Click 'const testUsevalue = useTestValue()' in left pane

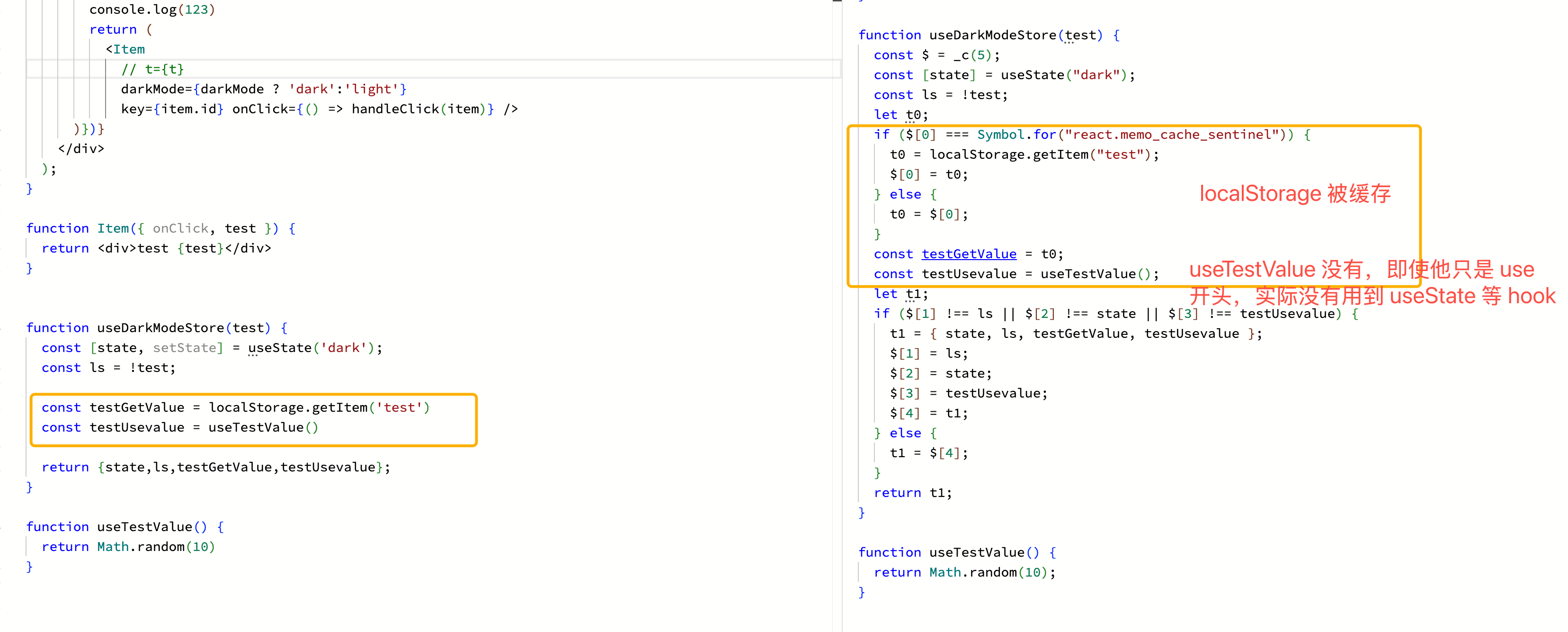[x=179, y=427]
